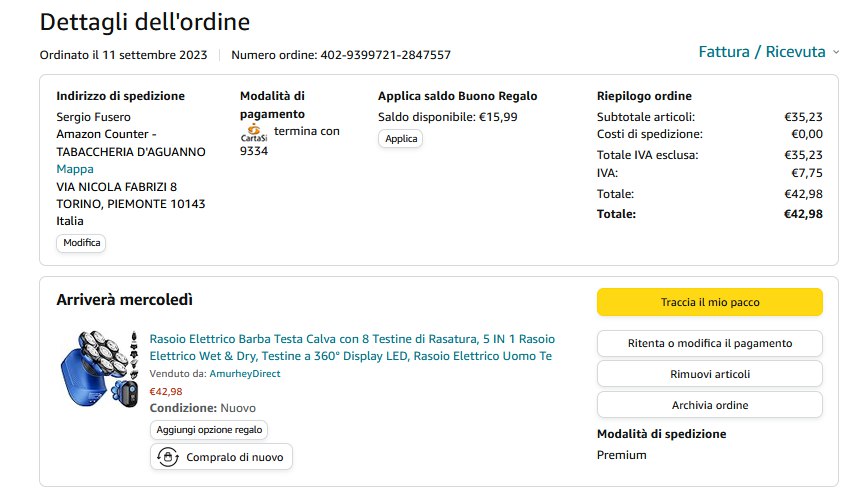Track the package with Traccia il mio pacco

pyautogui.click(x=709, y=302)
